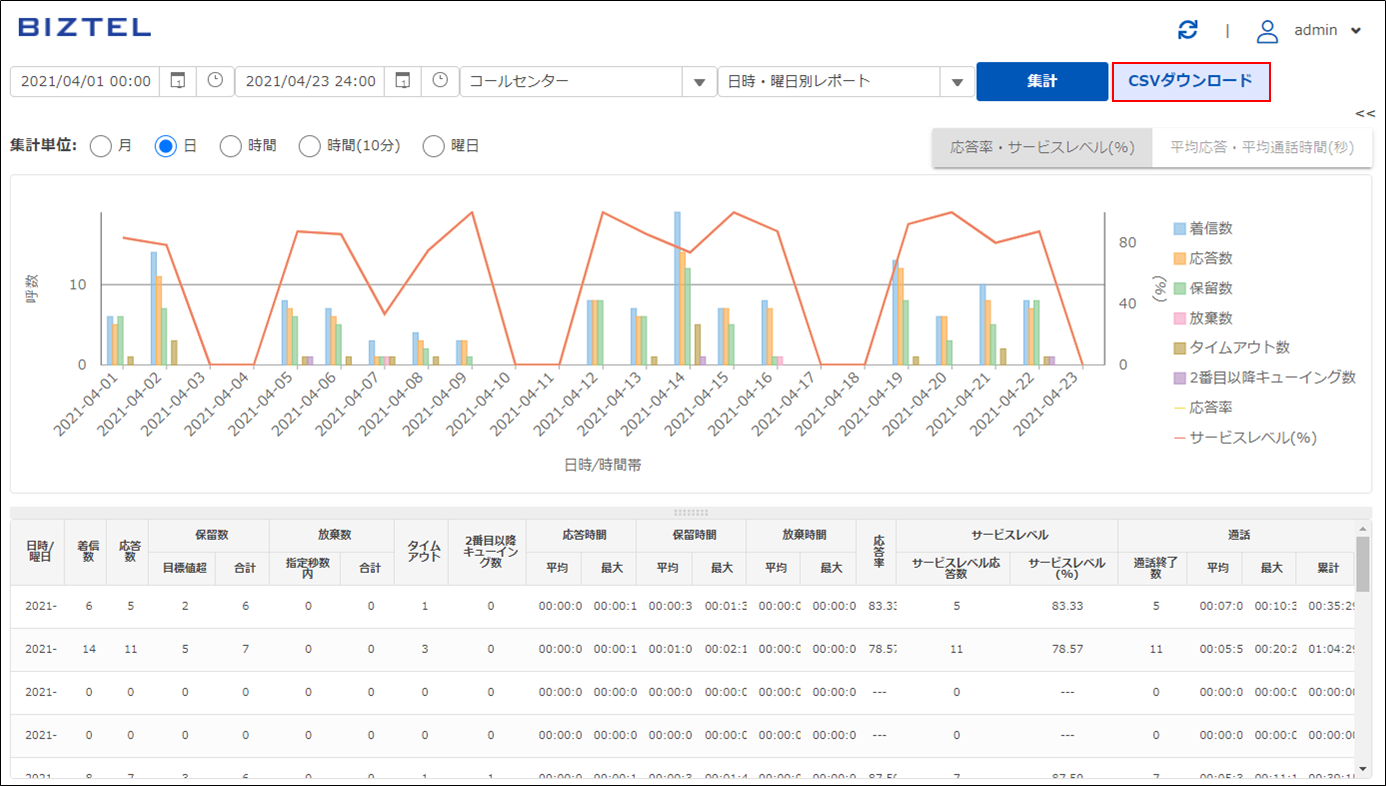Image resolution: width=1386 pixels, height=786 pixels.
Task: Click the 応答数 column header
Action: click(x=128, y=552)
